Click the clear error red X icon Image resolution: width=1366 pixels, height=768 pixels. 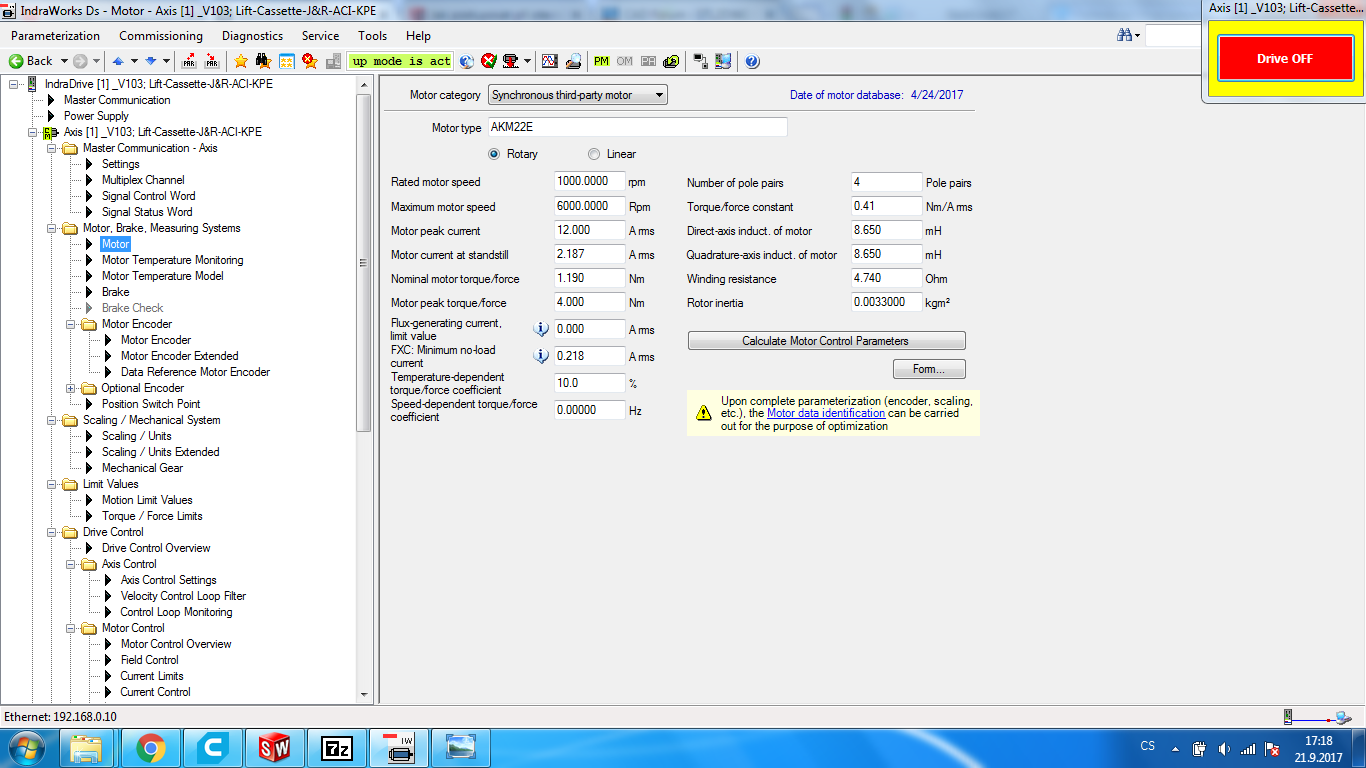click(489, 61)
